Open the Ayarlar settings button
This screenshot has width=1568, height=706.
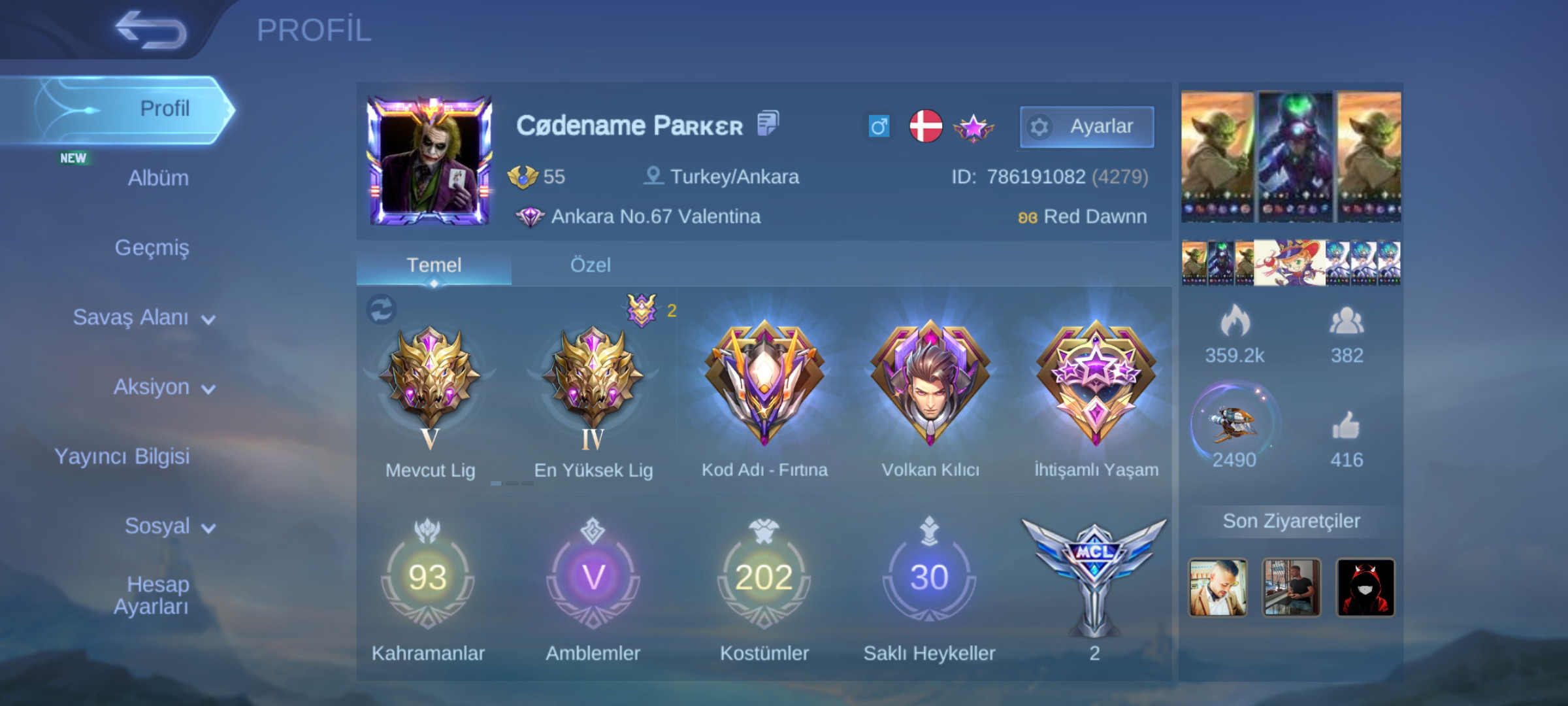pyautogui.click(x=1087, y=126)
